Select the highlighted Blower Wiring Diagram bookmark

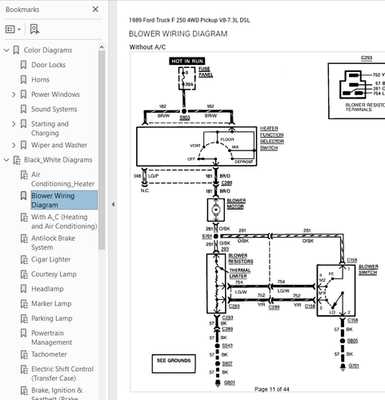[x=64, y=200]
